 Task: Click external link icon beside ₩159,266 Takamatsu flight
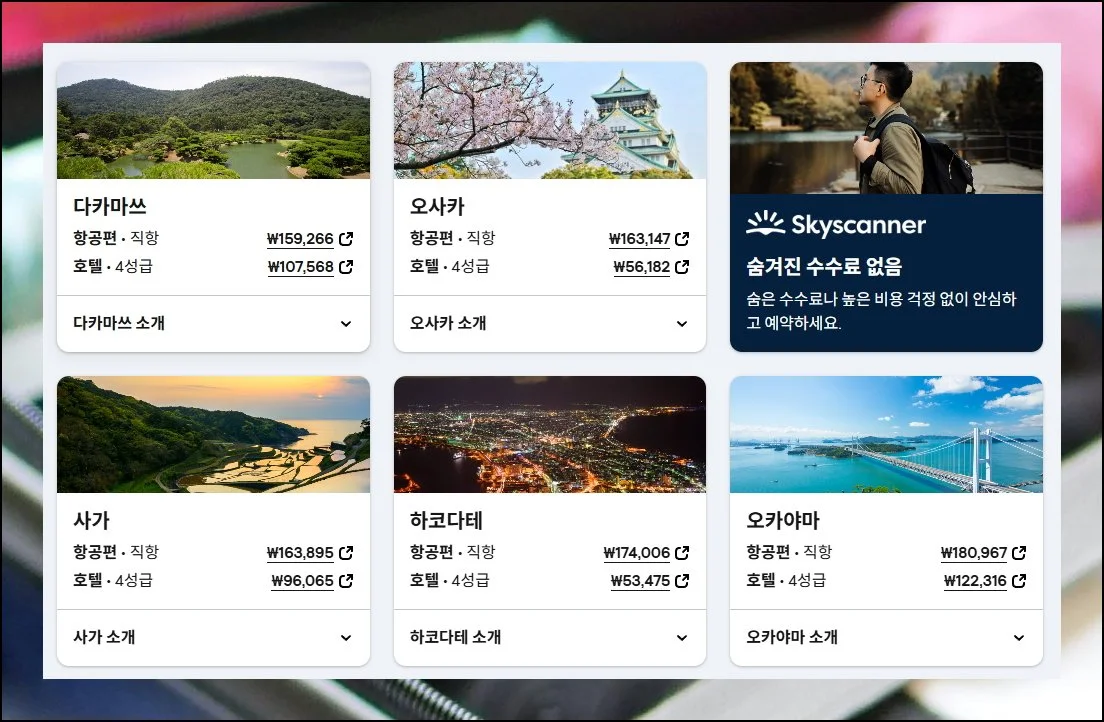346,239
